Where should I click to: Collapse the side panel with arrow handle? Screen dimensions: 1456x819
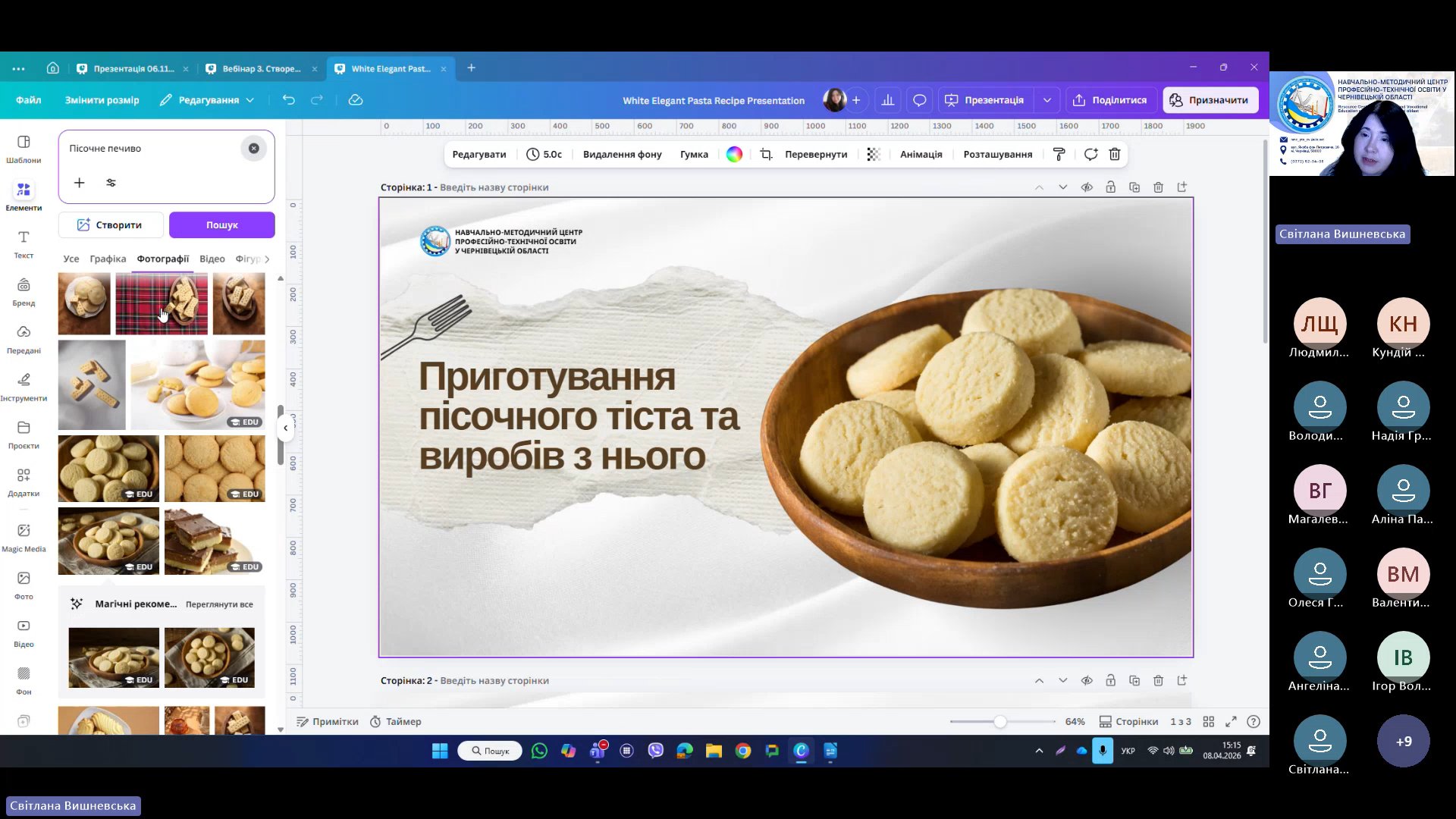click(285, 428)
